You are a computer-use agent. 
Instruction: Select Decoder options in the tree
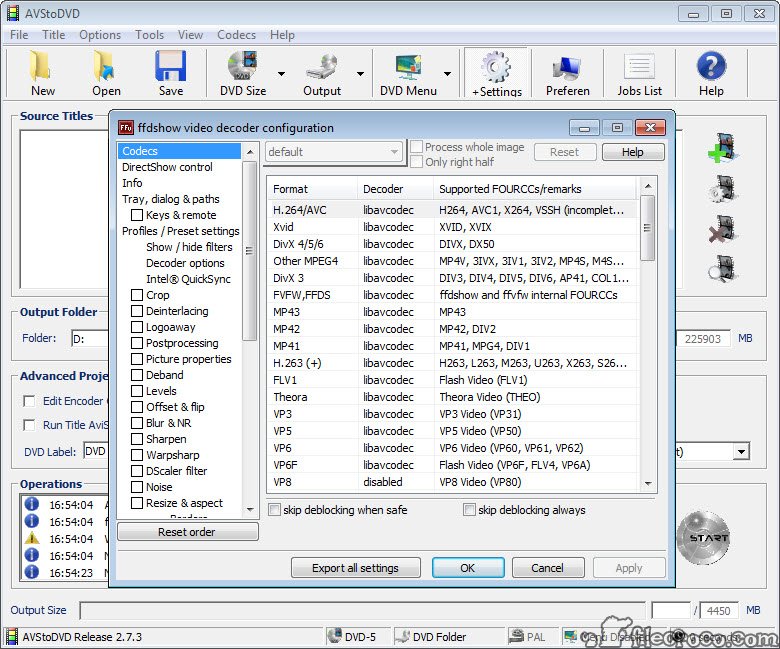185,263
